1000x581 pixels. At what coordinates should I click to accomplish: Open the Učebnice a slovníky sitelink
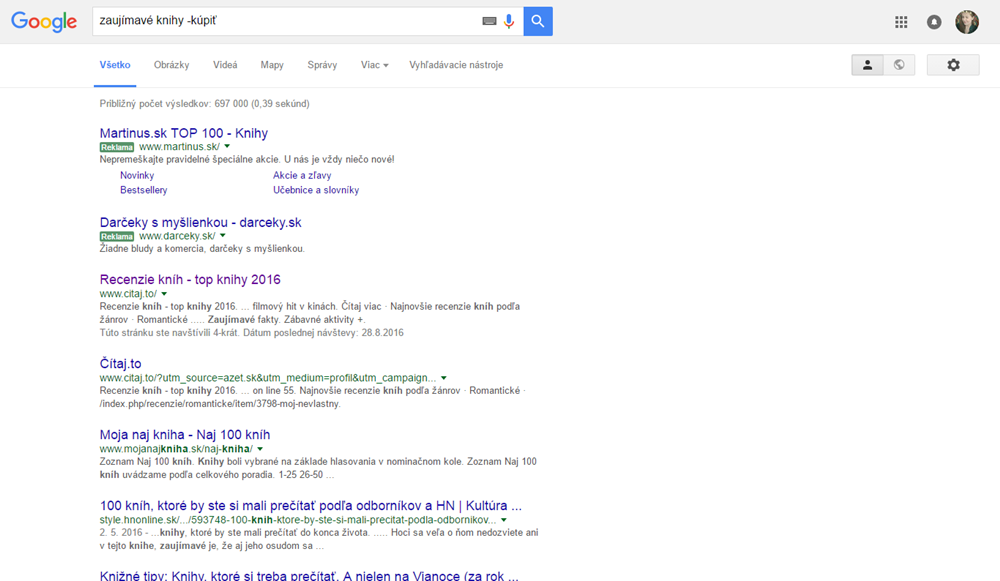[316, 190]
